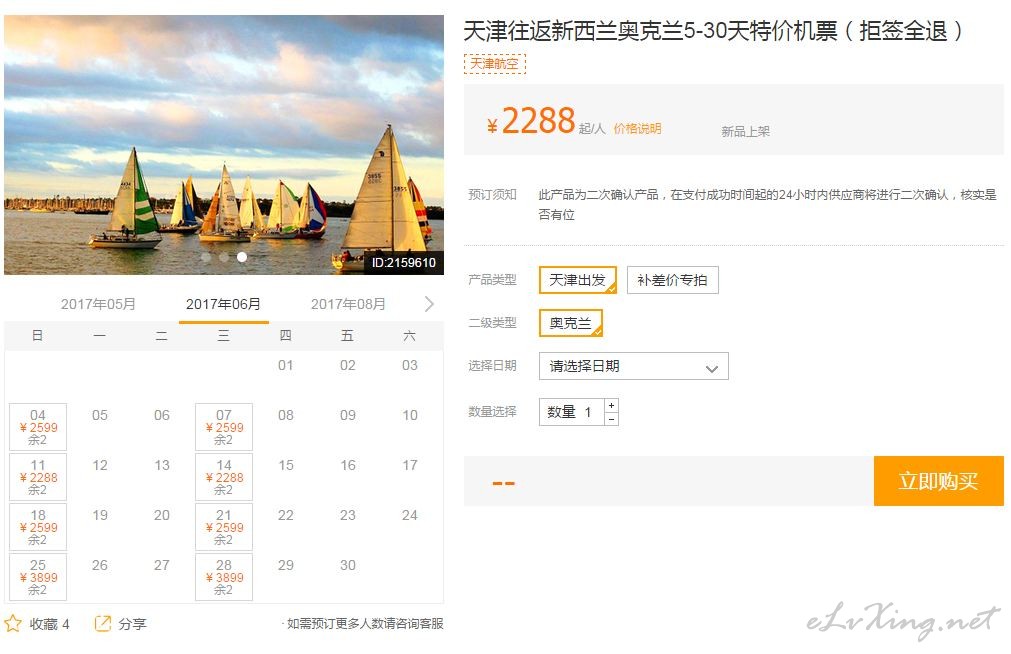
Task: Increase quantity with the plus stepper
Action: (x=611, y=405)
